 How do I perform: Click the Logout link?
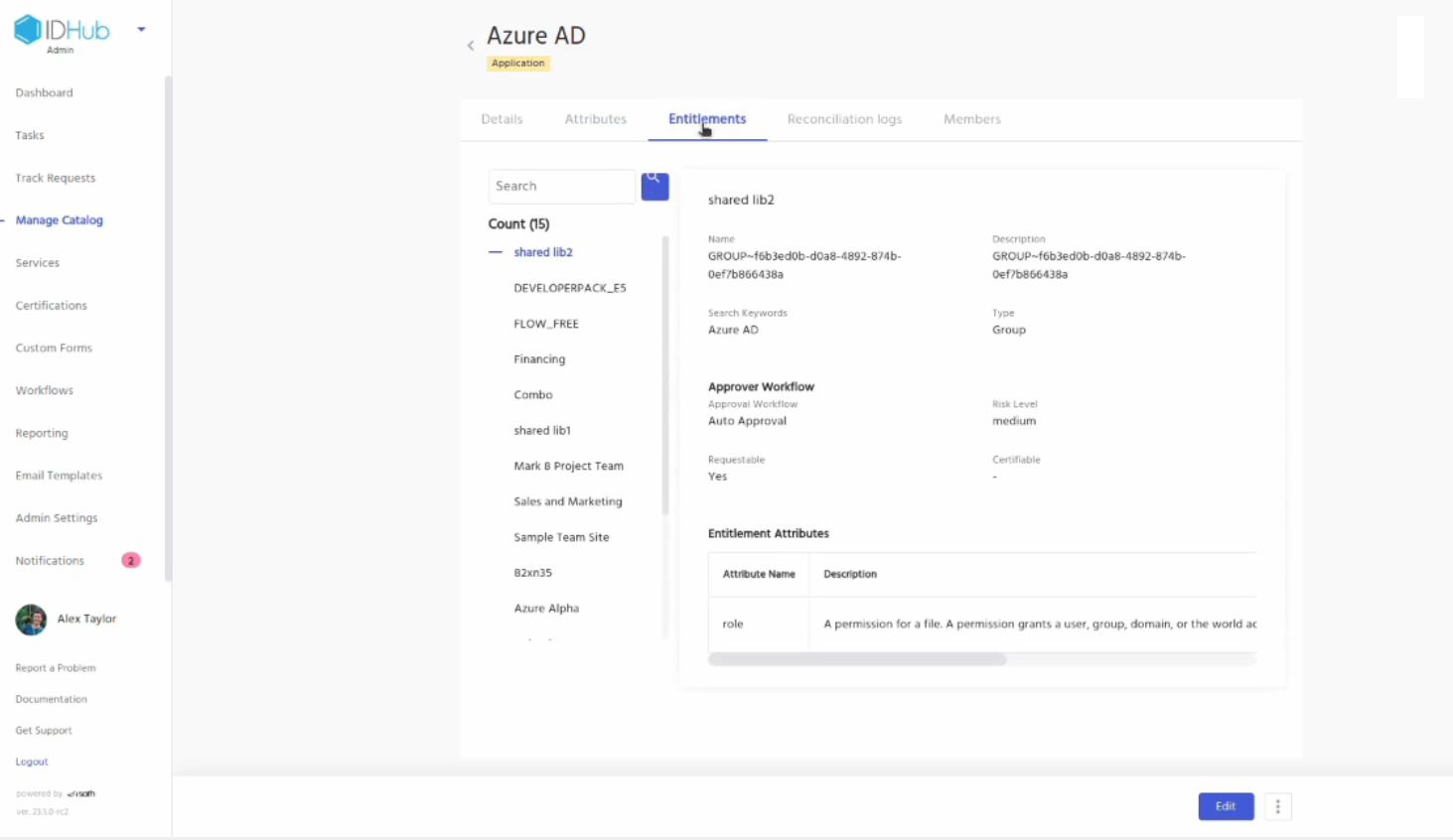[x=32, y=762]
